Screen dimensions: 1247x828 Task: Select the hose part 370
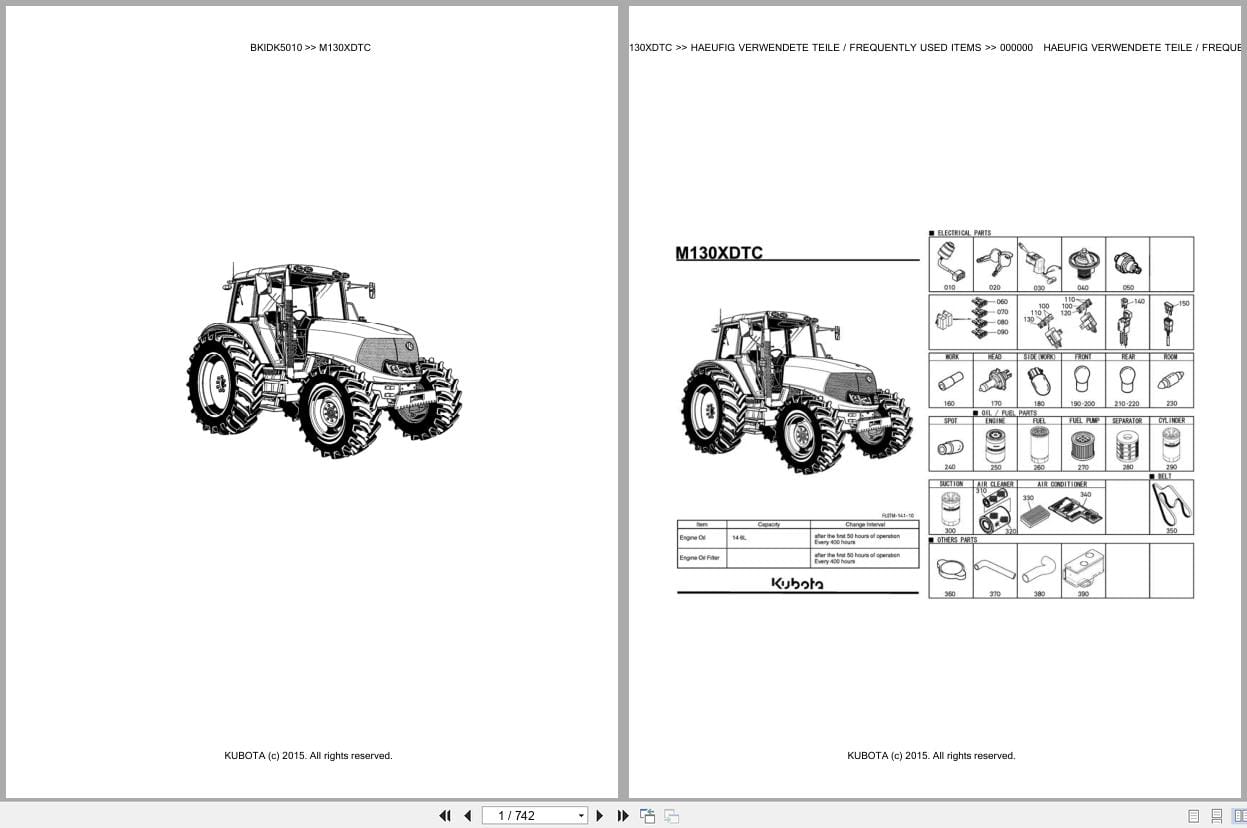coord(995,571)
